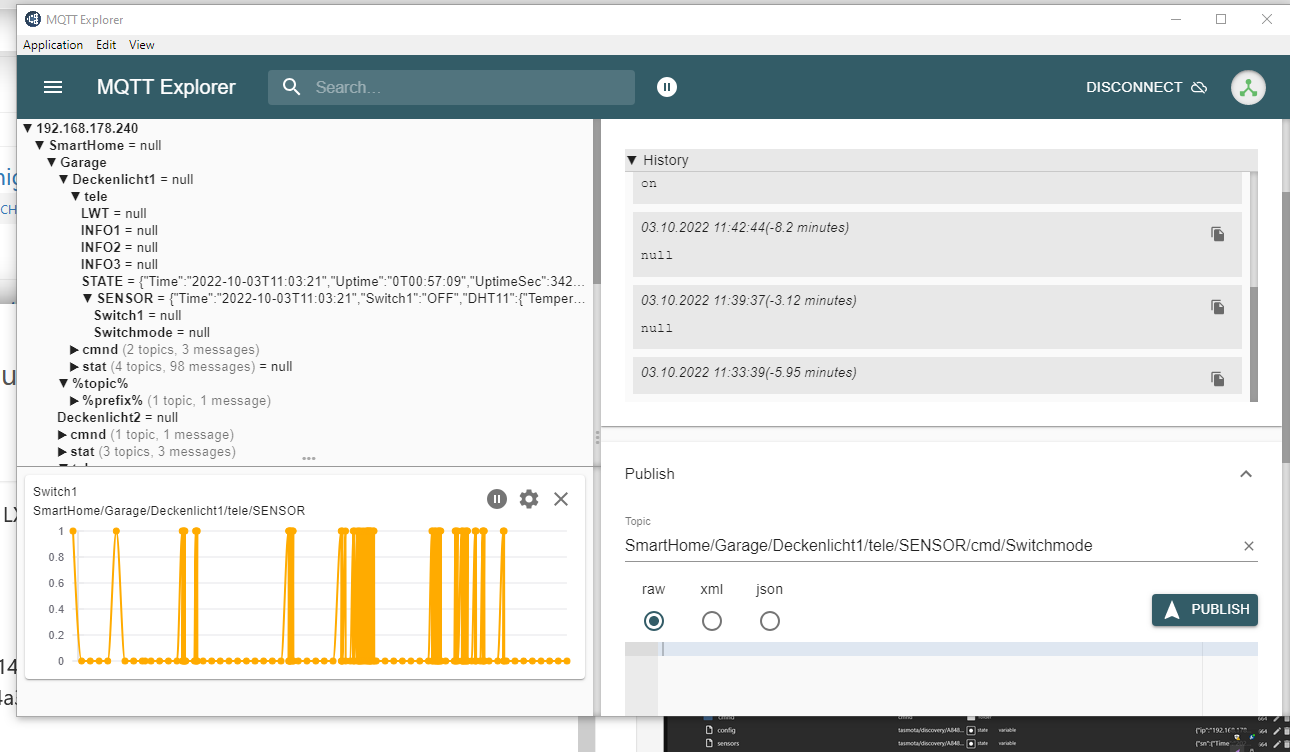Open Switch1 chart settings gear
1290x752 pixels.
coord(529,499)
